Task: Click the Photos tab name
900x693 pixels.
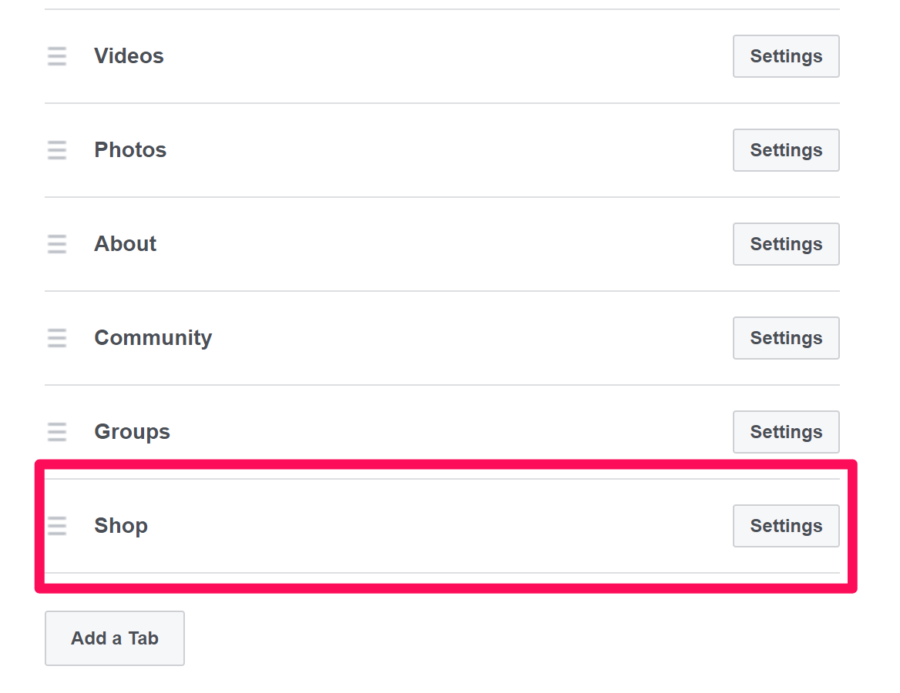Action: point(130,150)
